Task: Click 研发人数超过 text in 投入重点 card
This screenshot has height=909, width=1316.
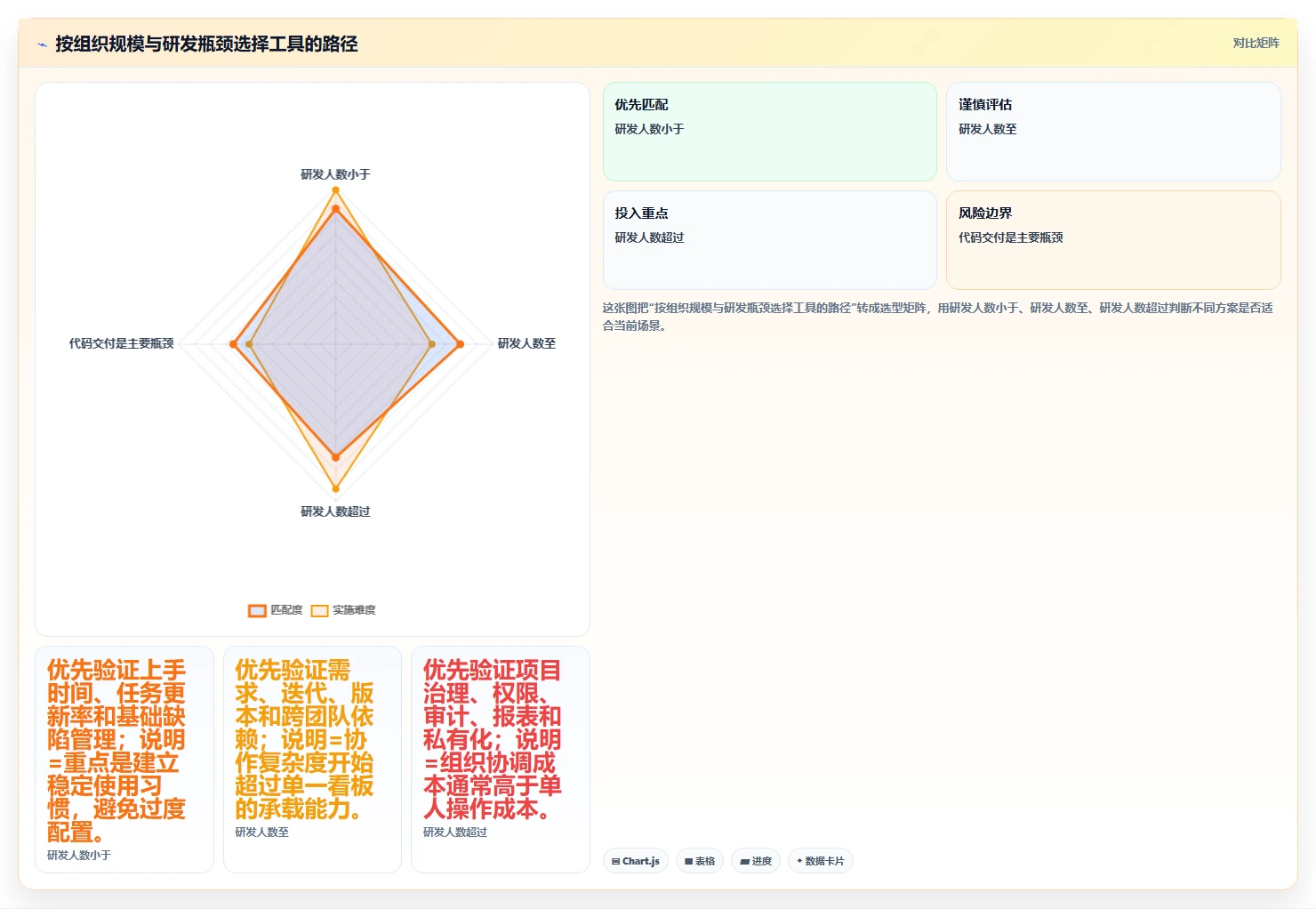Action: (x=649, y=237)
